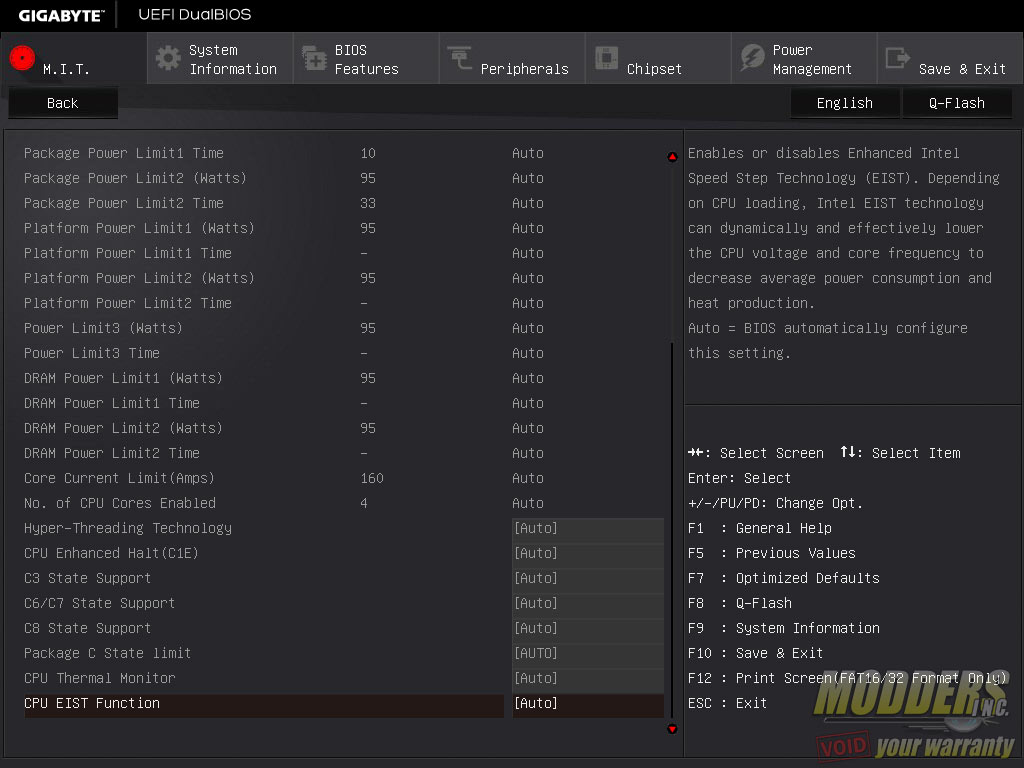
Task: Select Auto for DRAM Power Limit1 (Watts)
Action: [x=528, y=378]
